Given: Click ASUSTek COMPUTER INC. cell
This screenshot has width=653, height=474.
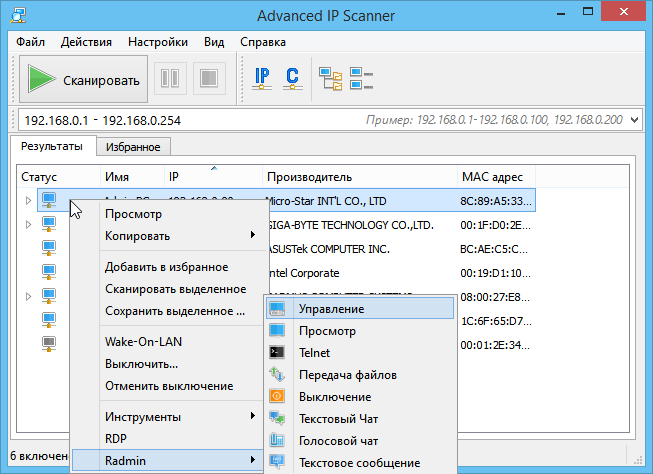Looking at the screenshot, I should coord(329,249).
